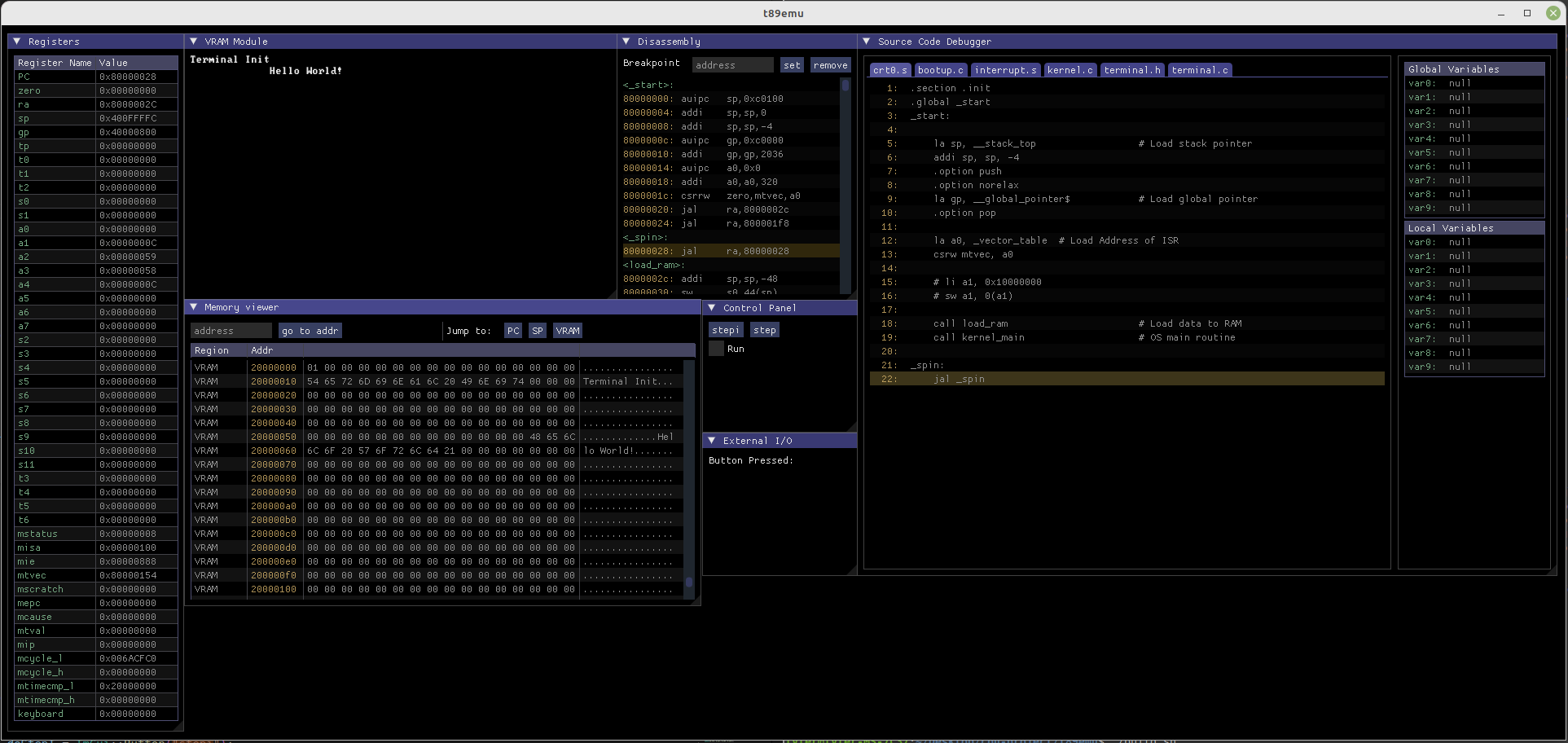The image size is (1568, 743).
Task: Select memory row at address 20000100
Action: tap(438, 589)
